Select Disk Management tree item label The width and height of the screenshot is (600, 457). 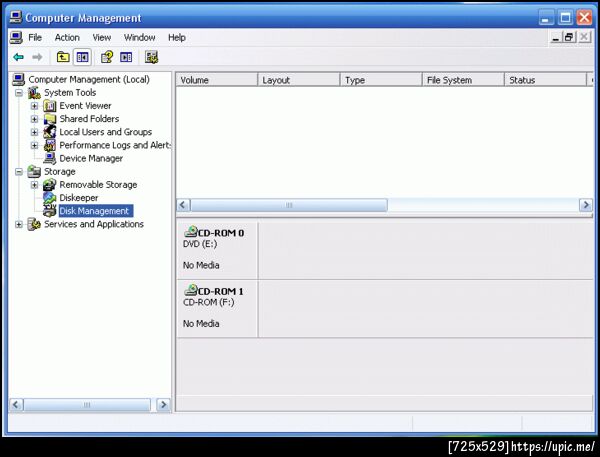96,211
